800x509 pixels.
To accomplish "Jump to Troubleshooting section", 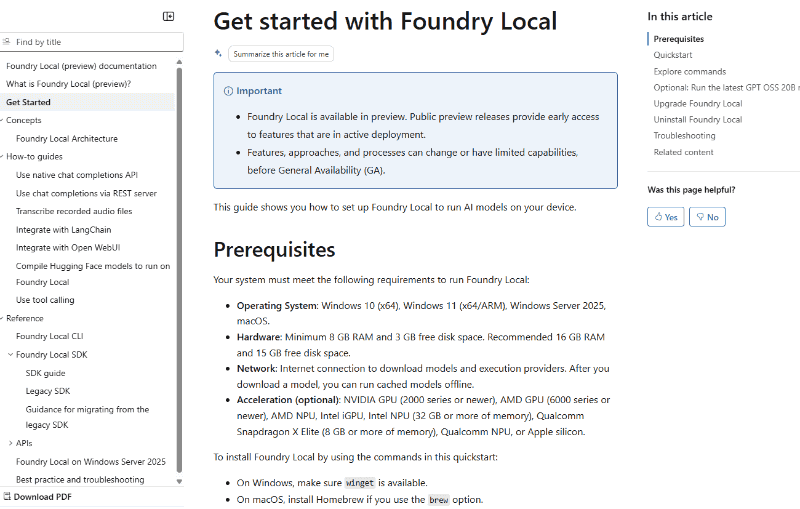I will (x=684, y=136).
